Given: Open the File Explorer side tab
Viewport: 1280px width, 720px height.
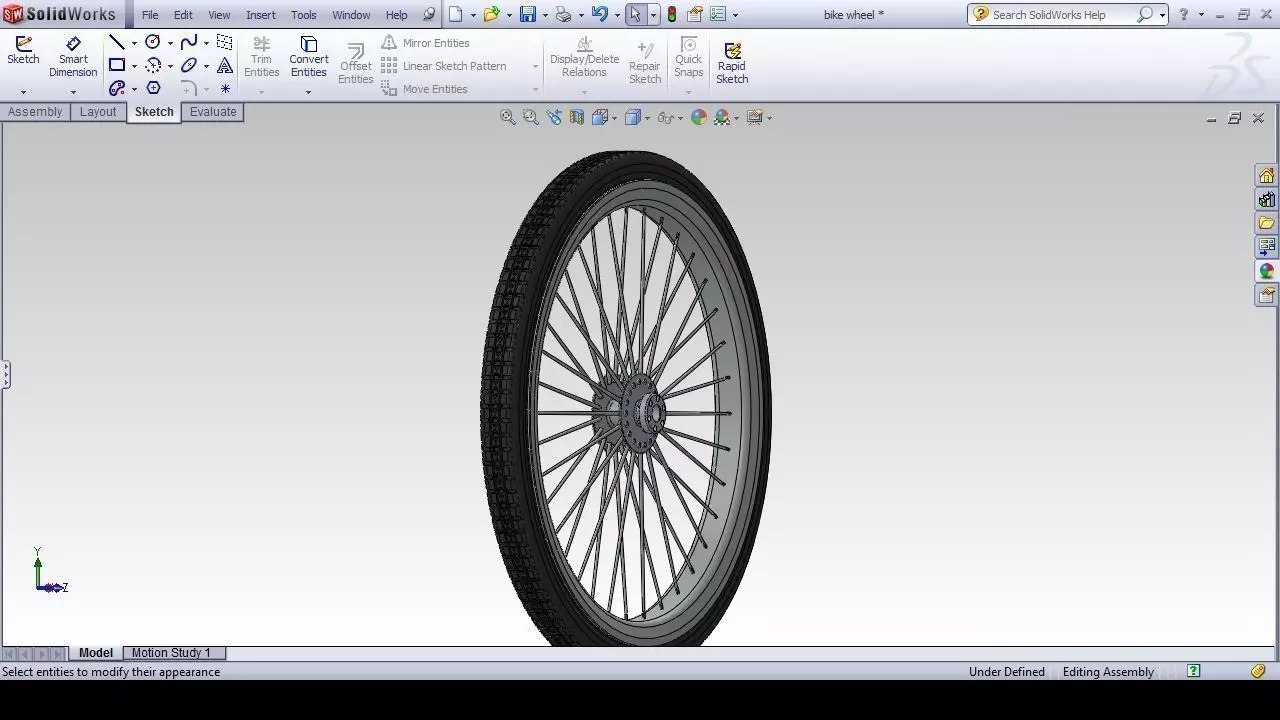Looking at the screenshot, I should click(1266, 223).
